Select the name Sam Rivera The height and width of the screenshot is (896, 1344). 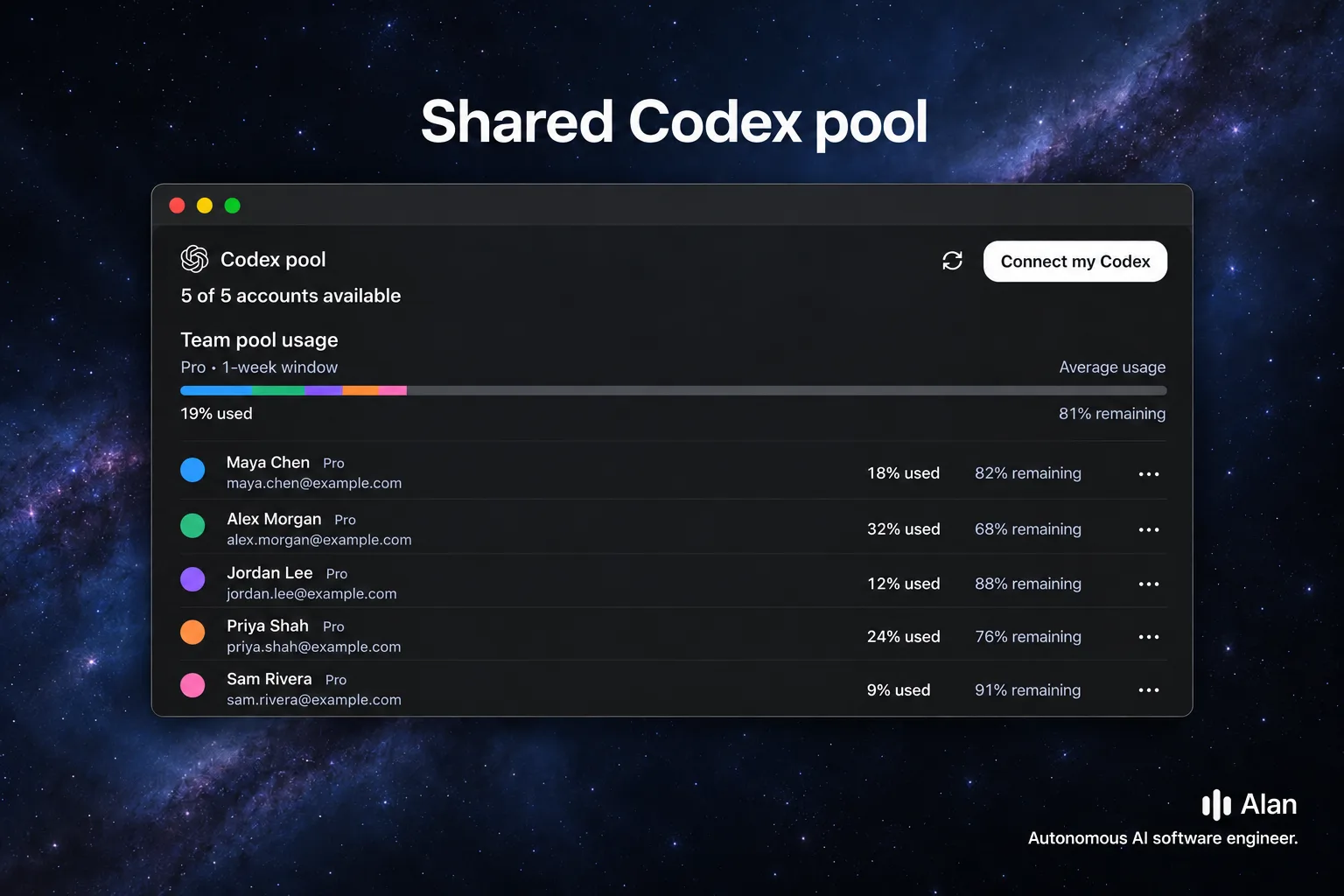[269, 679]
